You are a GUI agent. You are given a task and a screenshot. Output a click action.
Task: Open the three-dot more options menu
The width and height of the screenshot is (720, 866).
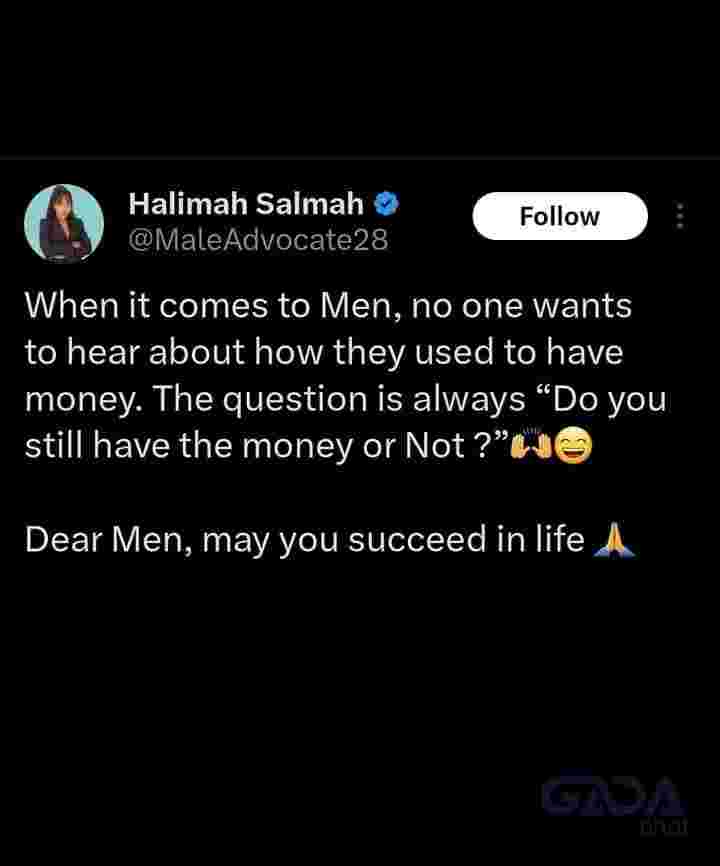pyautogui.click(x=680, y=216)
